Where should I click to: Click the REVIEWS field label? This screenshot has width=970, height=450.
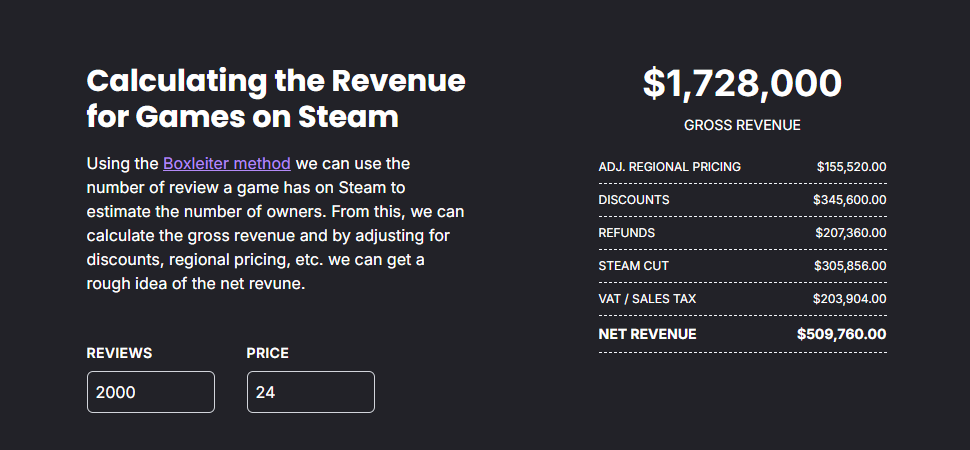tap(119, 353)
